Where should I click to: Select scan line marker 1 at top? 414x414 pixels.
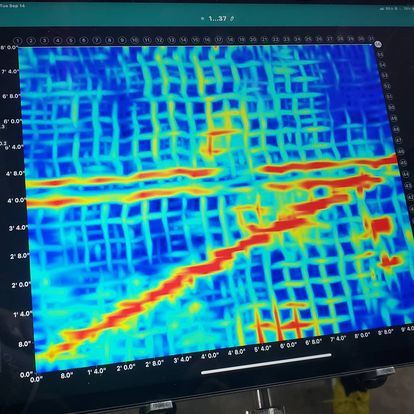click(18, 41)
